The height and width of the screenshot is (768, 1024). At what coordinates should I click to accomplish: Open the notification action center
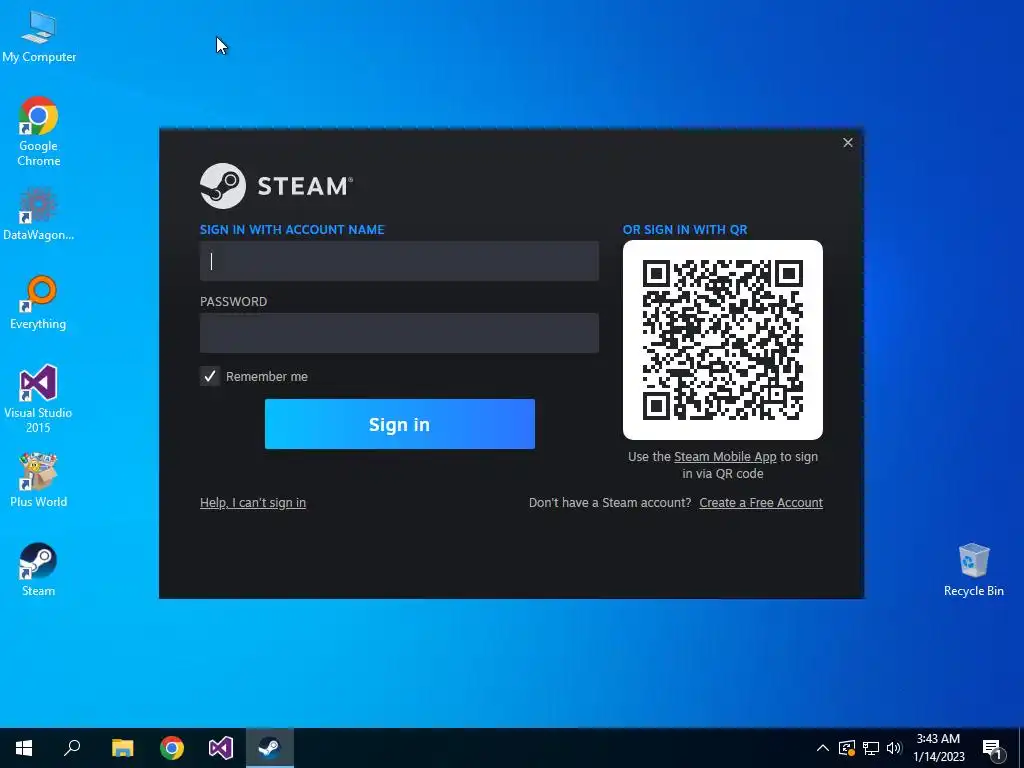click(x=993, y=748)
